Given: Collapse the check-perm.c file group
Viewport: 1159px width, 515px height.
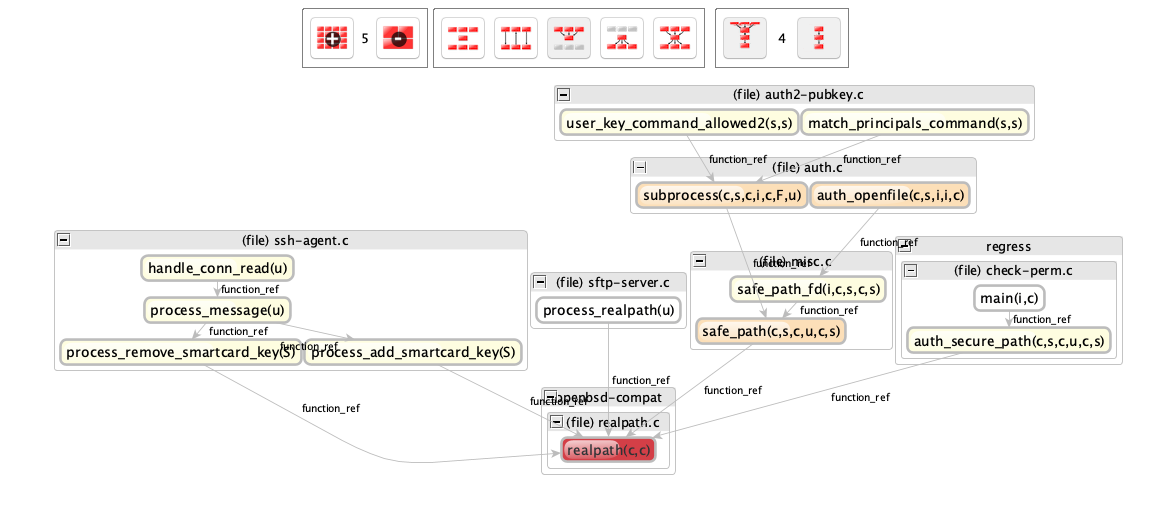Looking at the screenshot, I should pos(913,270).
